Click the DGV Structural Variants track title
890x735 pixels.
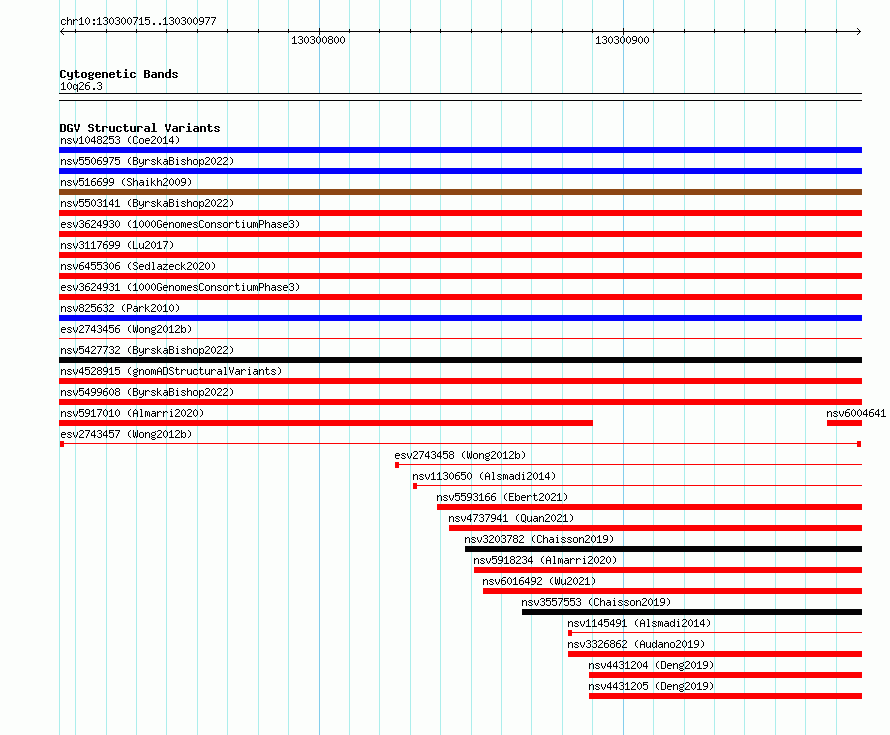140,128
